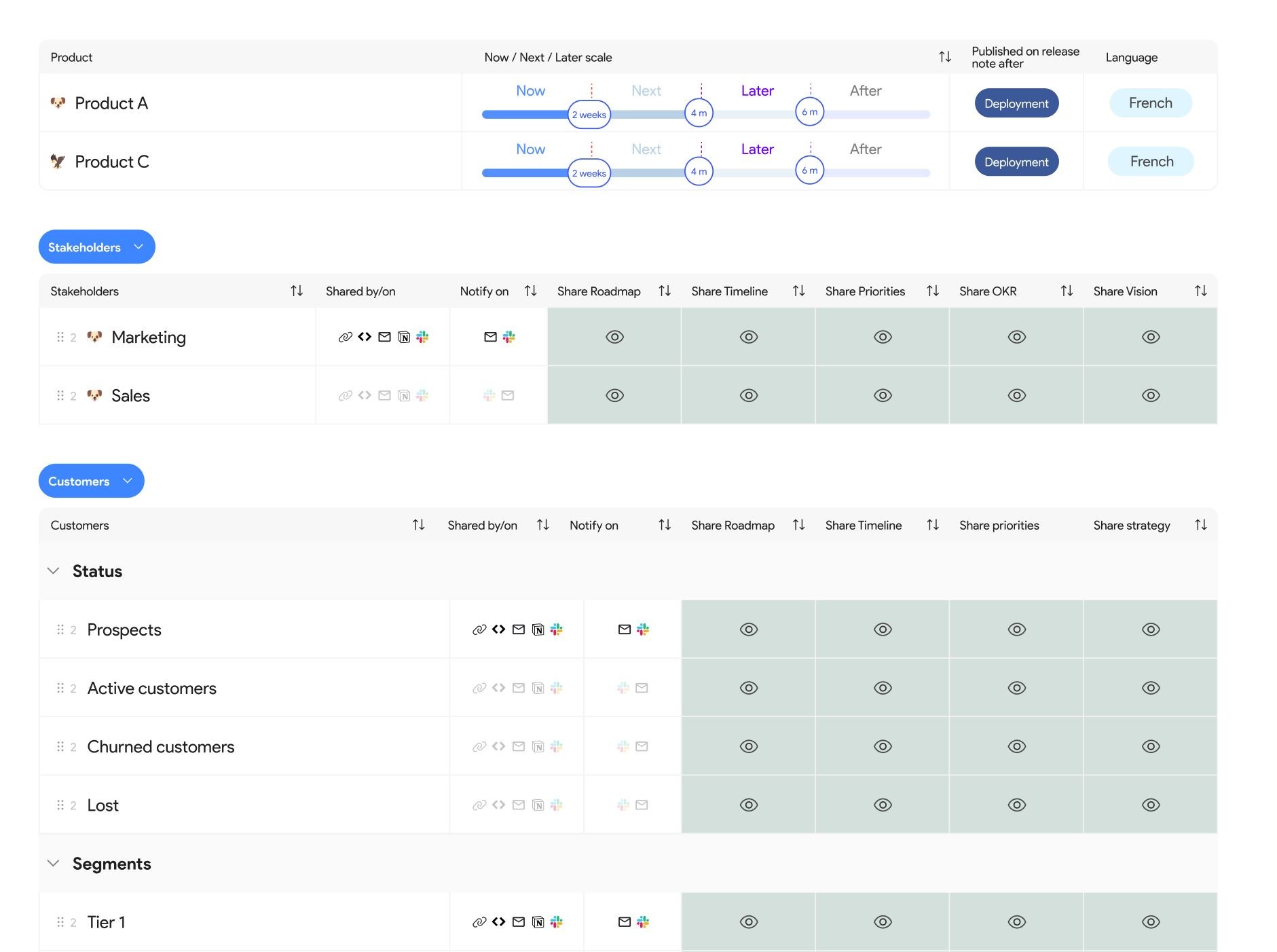
Task: Click Sales Notify on Slack icon
Action: click(x=489, y=395)
